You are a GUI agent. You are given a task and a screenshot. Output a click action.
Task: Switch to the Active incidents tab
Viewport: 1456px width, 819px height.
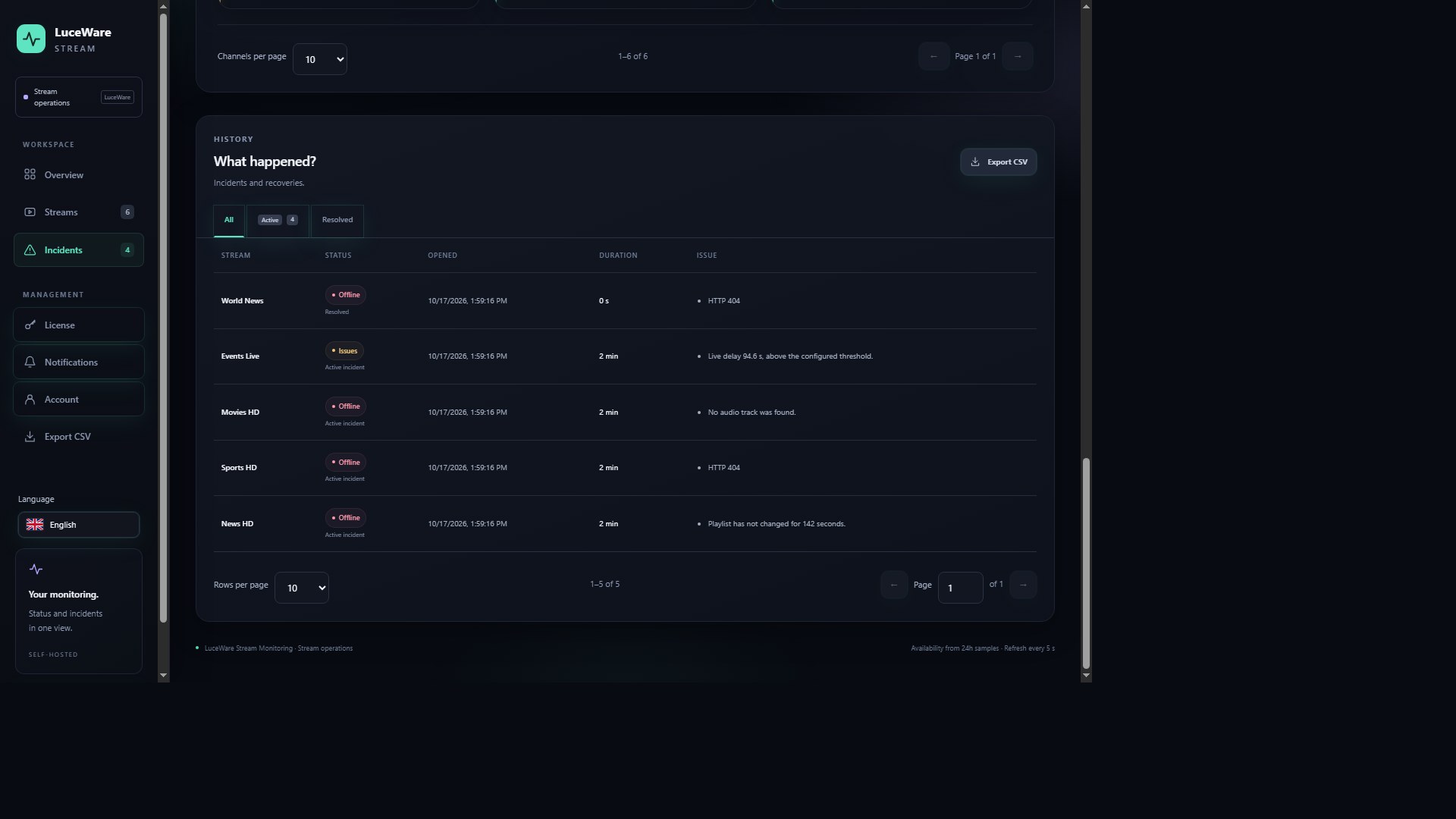pos(278,221)
